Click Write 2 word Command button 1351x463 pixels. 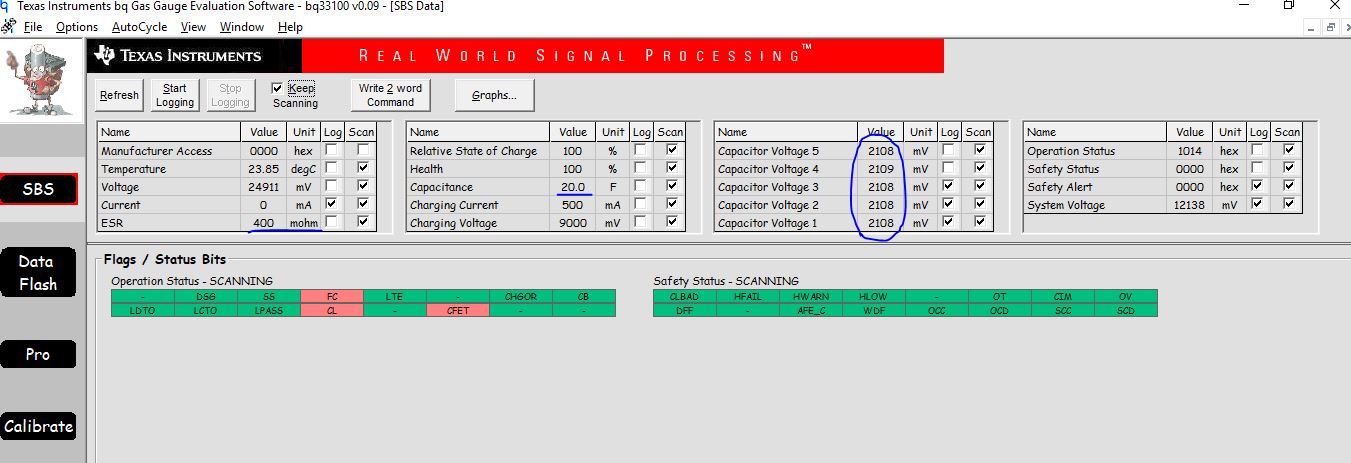tap(390, 95)
